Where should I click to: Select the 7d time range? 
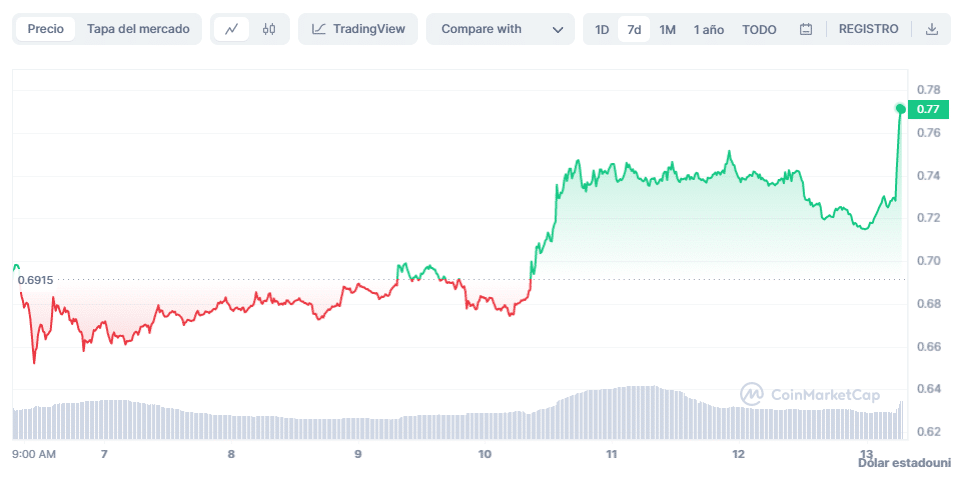click(x=634, y=29)
